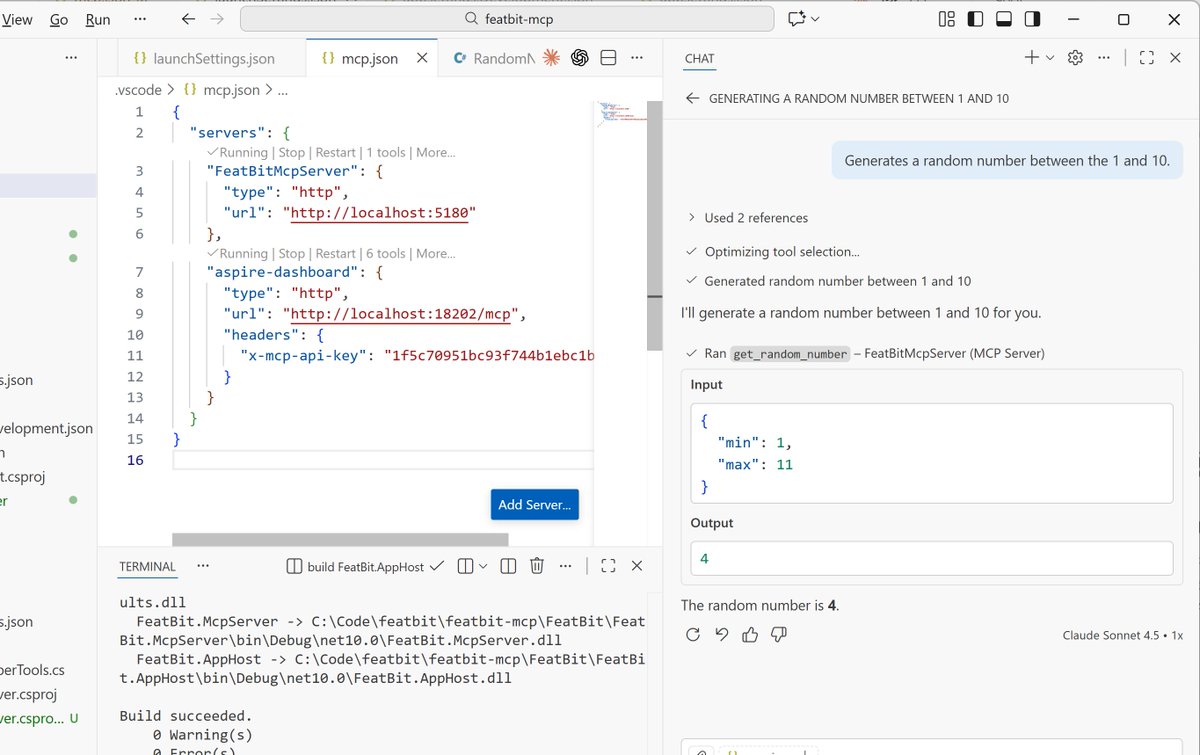1200x755 pixels.
Task: Maximize the chat view
Action: (1147, 58)
